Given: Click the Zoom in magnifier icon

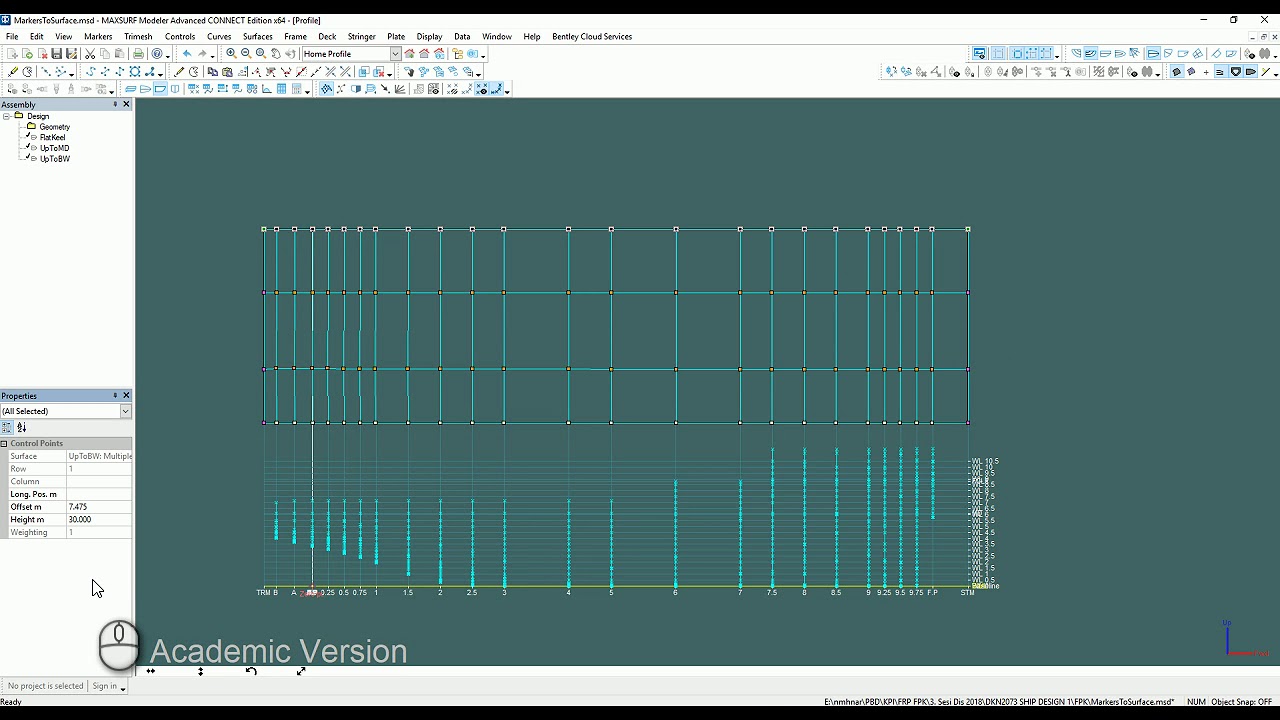Looking at the screenshot, I should point(232,53).
